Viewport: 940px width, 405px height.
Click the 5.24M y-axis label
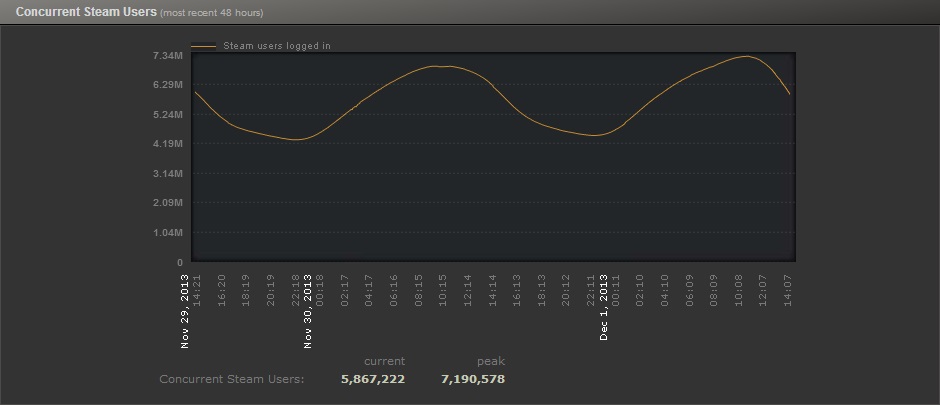(x=168, y=114)
